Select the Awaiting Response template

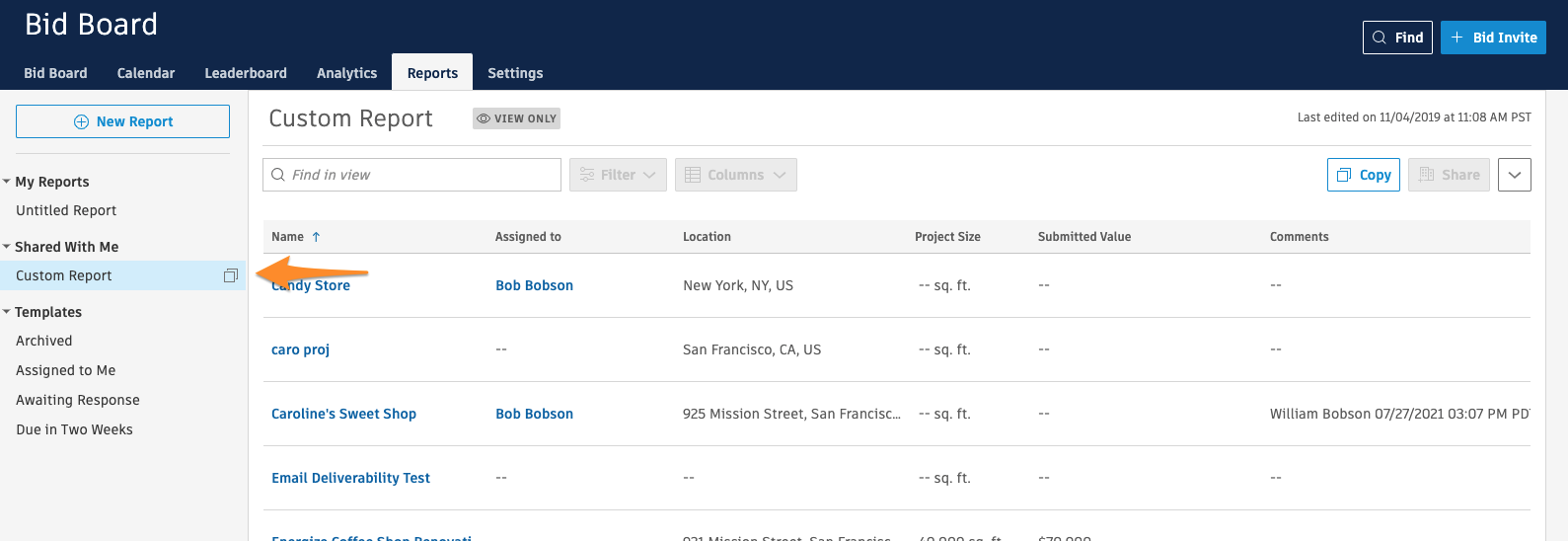(x=78, y=400)
